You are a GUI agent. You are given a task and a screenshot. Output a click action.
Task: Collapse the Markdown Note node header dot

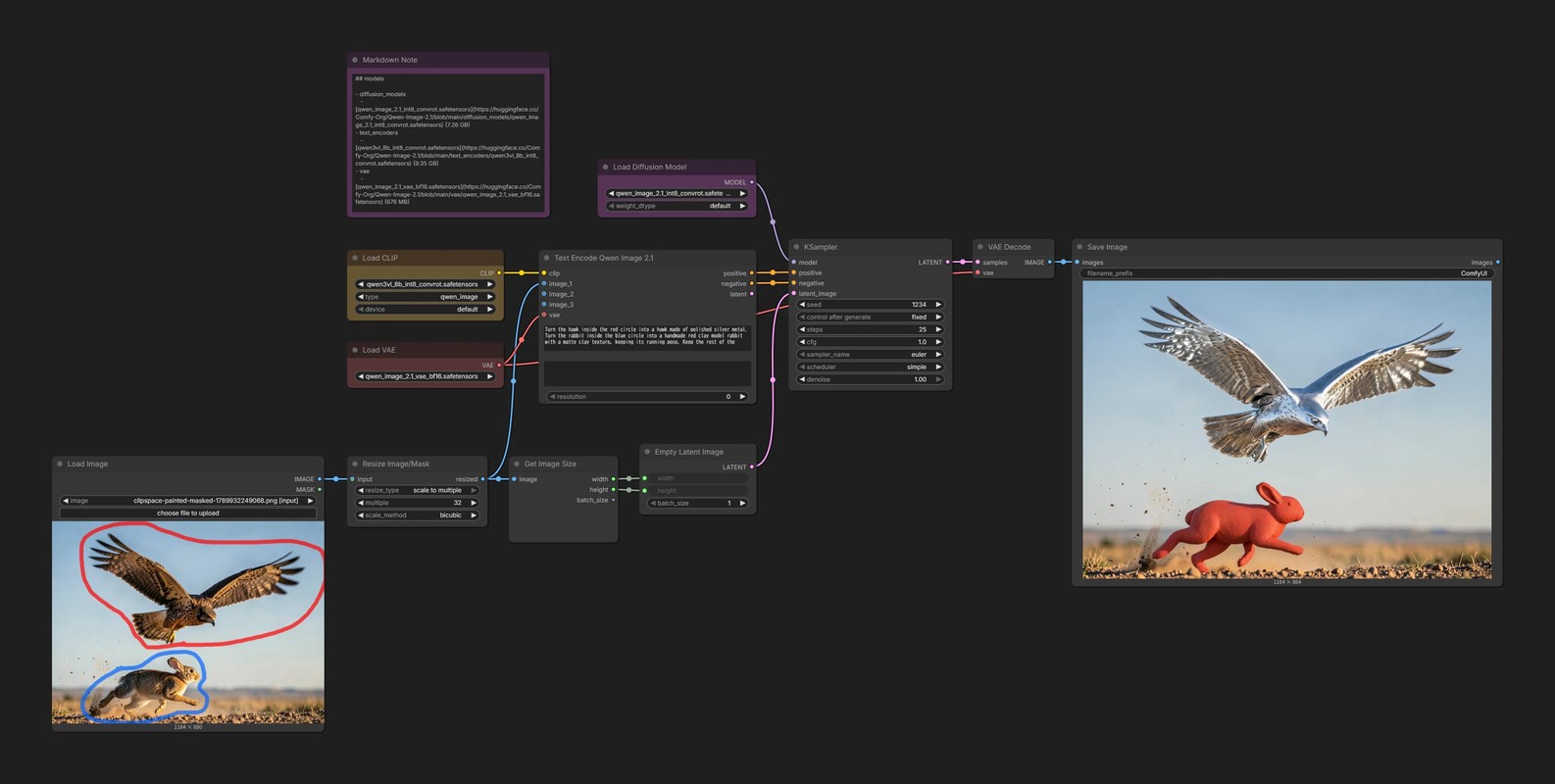355,60
